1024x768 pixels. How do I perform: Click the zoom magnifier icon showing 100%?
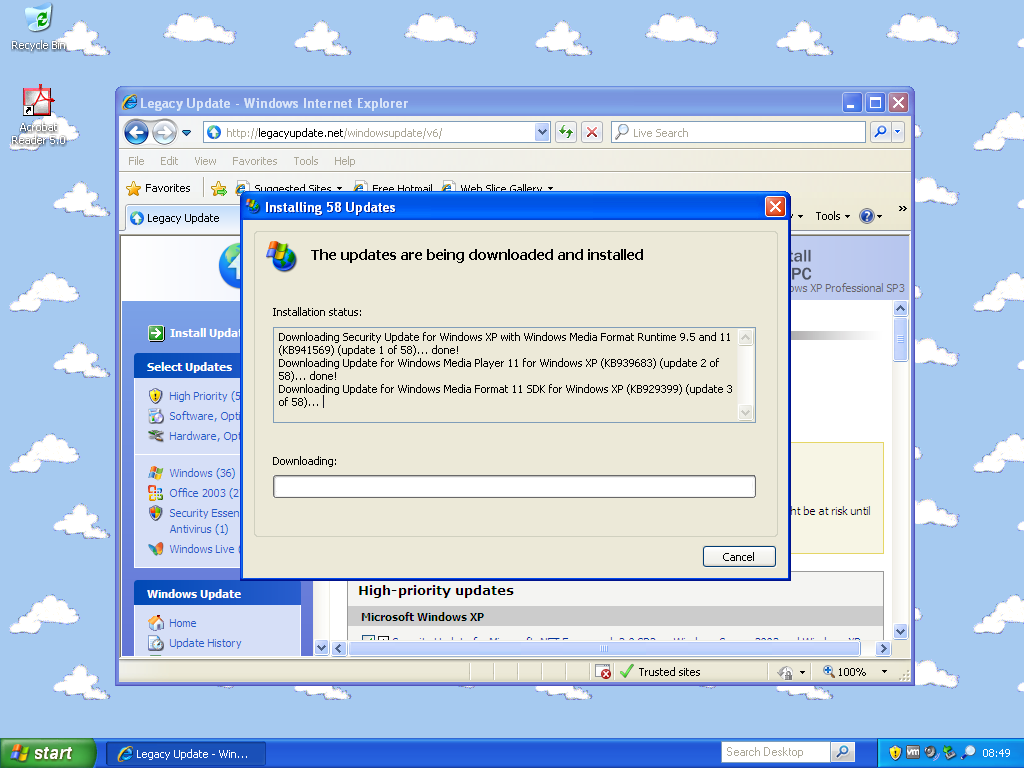(x=829, y=671)
